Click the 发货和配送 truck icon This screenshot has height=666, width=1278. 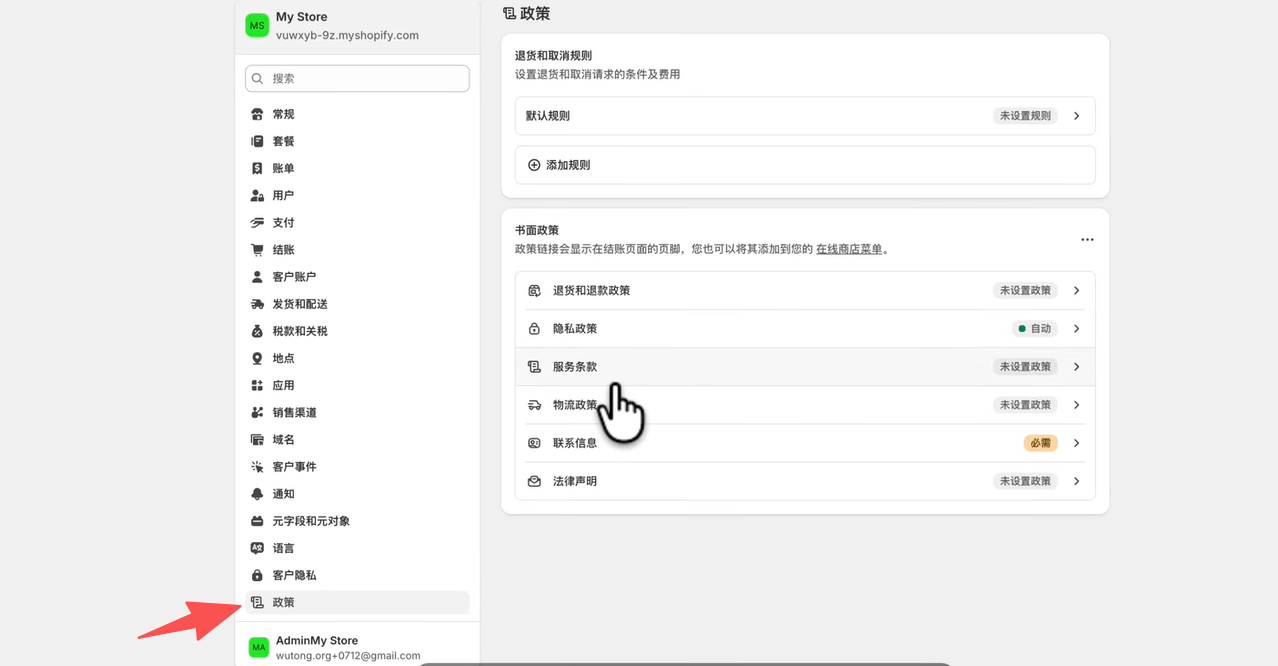tap(257, 304)
